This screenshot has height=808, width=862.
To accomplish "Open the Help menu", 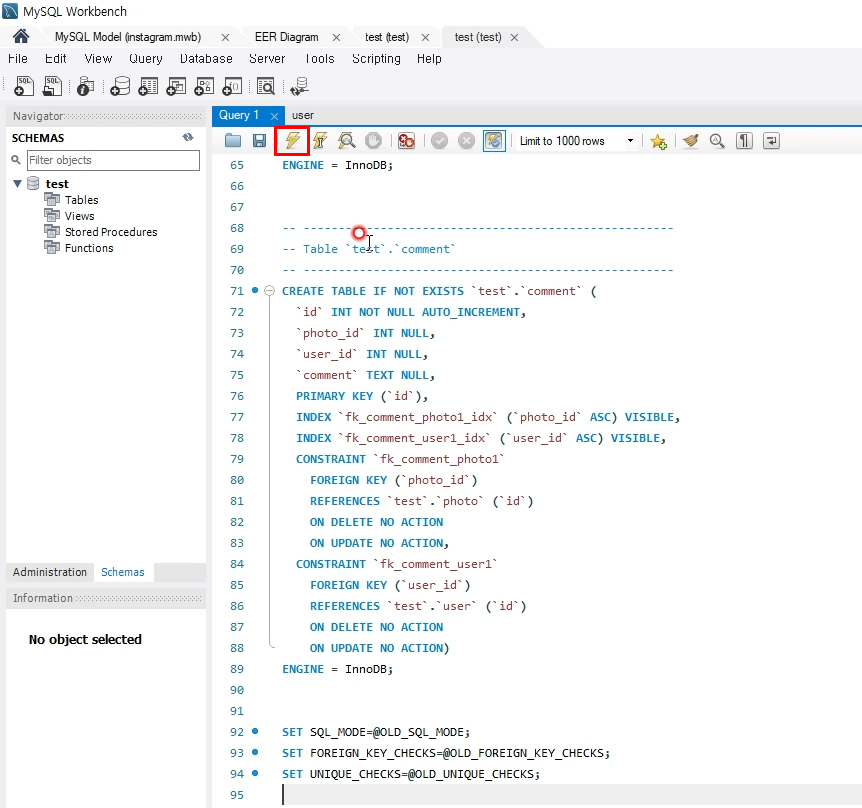I will 429,59.
